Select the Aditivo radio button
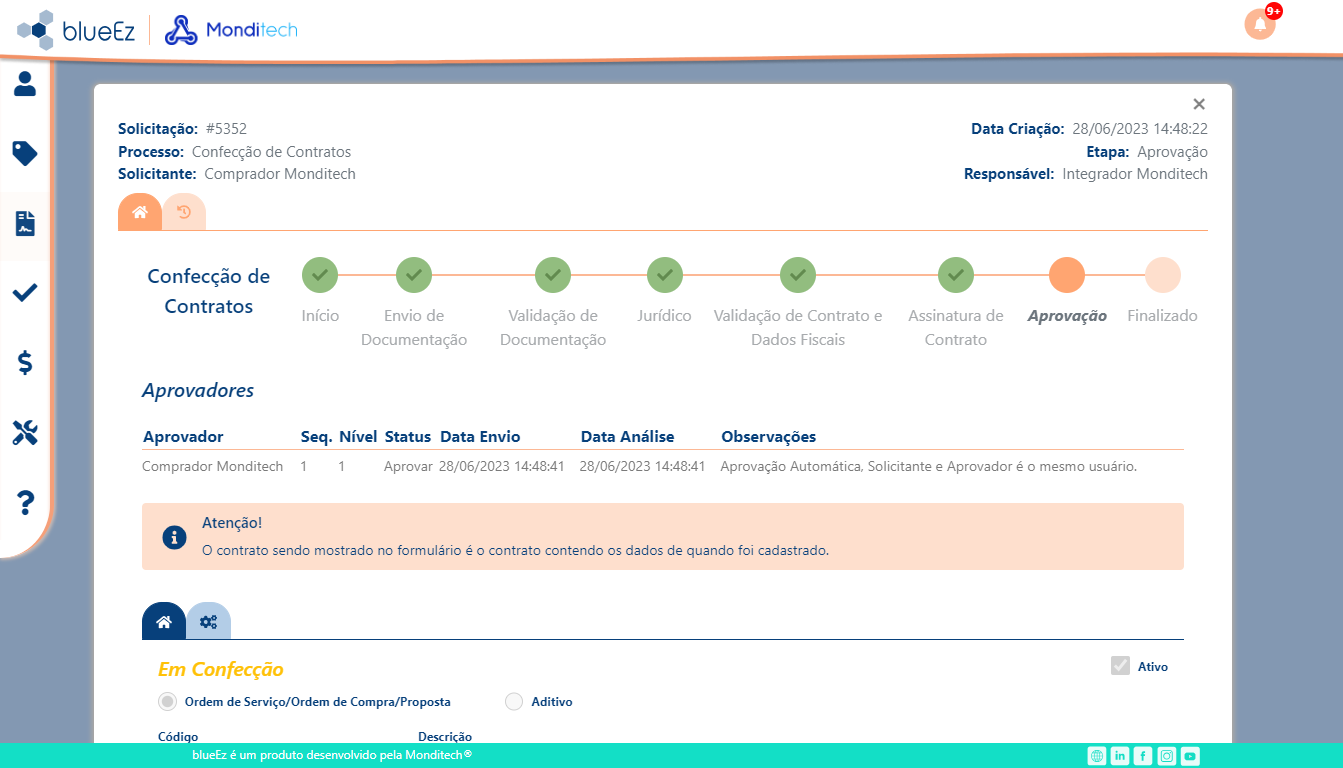The image size is (1343, 768). [x=514, y=702]
